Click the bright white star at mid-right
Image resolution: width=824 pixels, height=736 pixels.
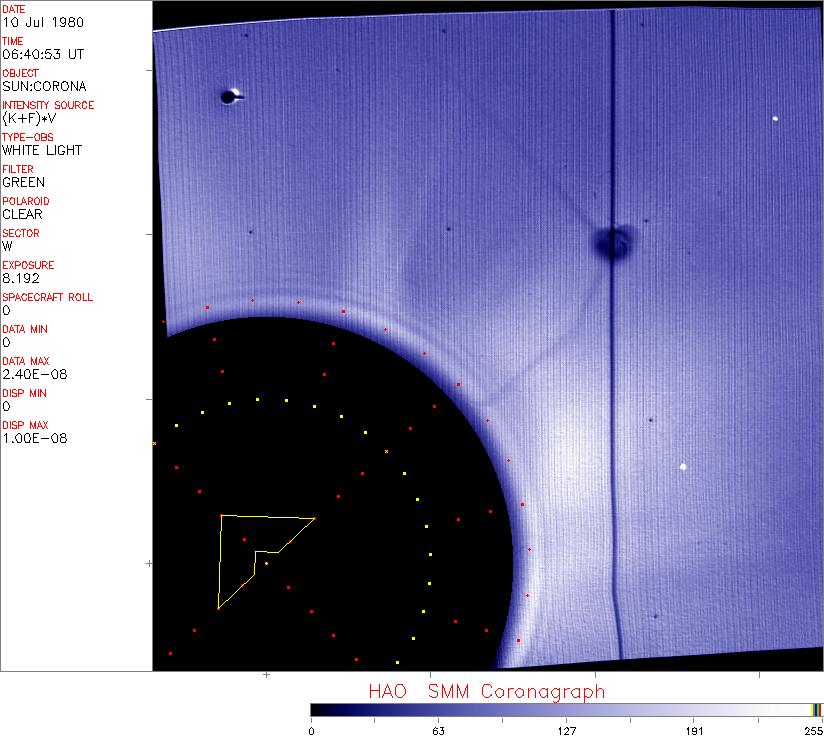(x=684, y=466)
